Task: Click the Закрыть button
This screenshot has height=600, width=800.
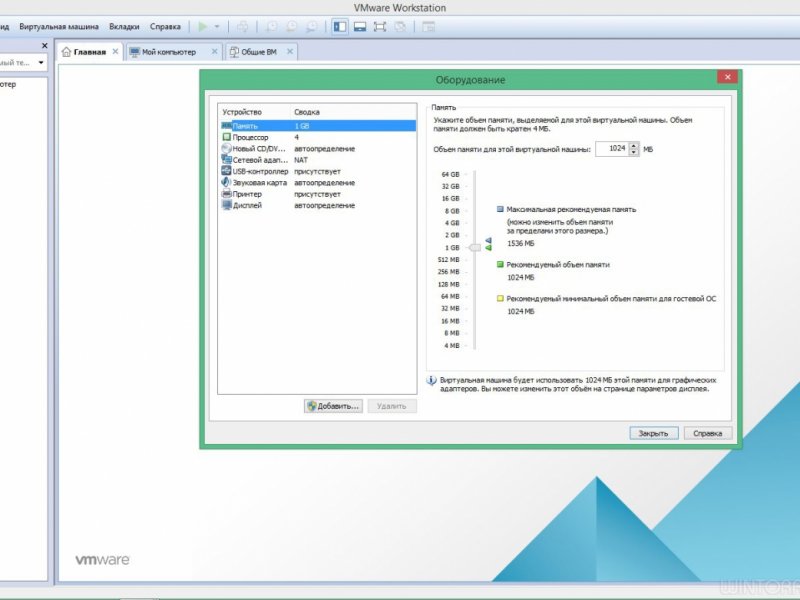Action: point(654,433)
